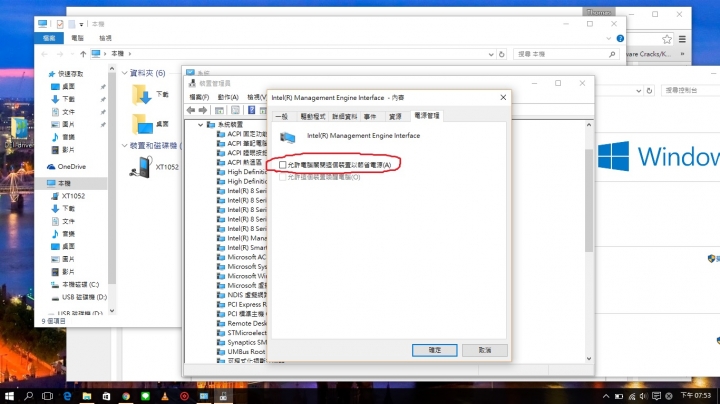This screenshot has width=720, height=404.
Task: Select ACPI 熱區 device in tree
Action: [245, 162]
